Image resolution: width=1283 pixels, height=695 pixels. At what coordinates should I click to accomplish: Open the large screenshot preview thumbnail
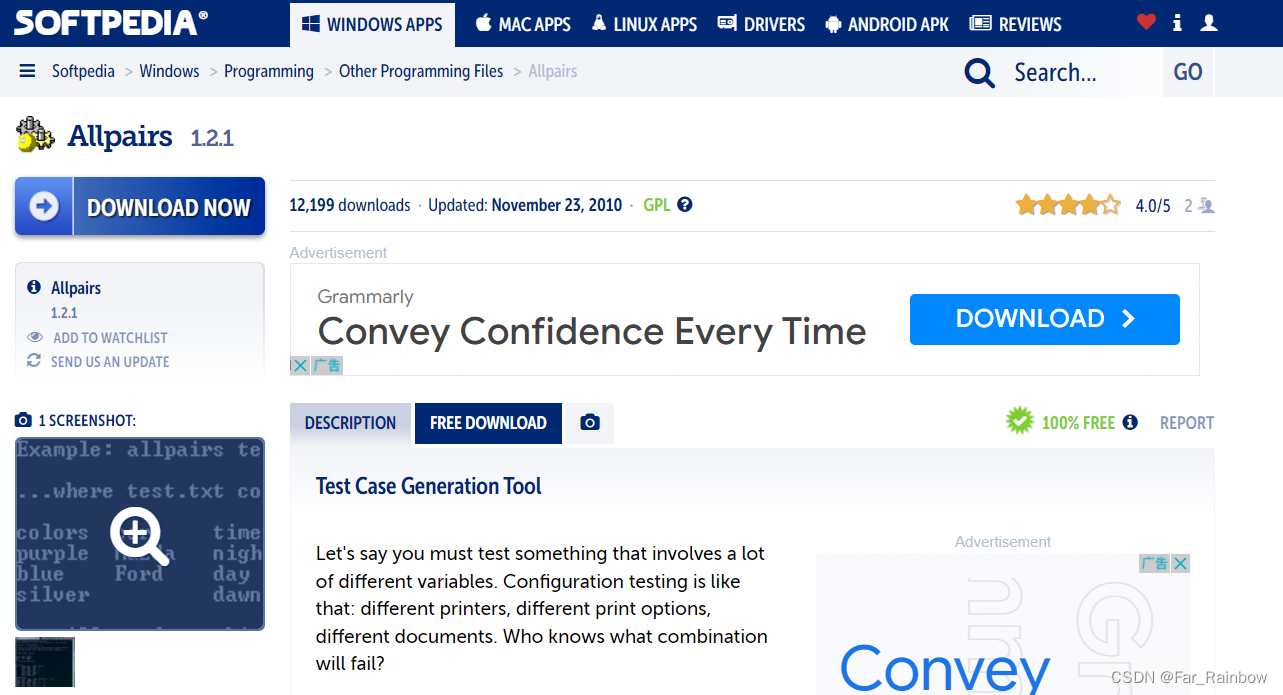coord(140,534)
